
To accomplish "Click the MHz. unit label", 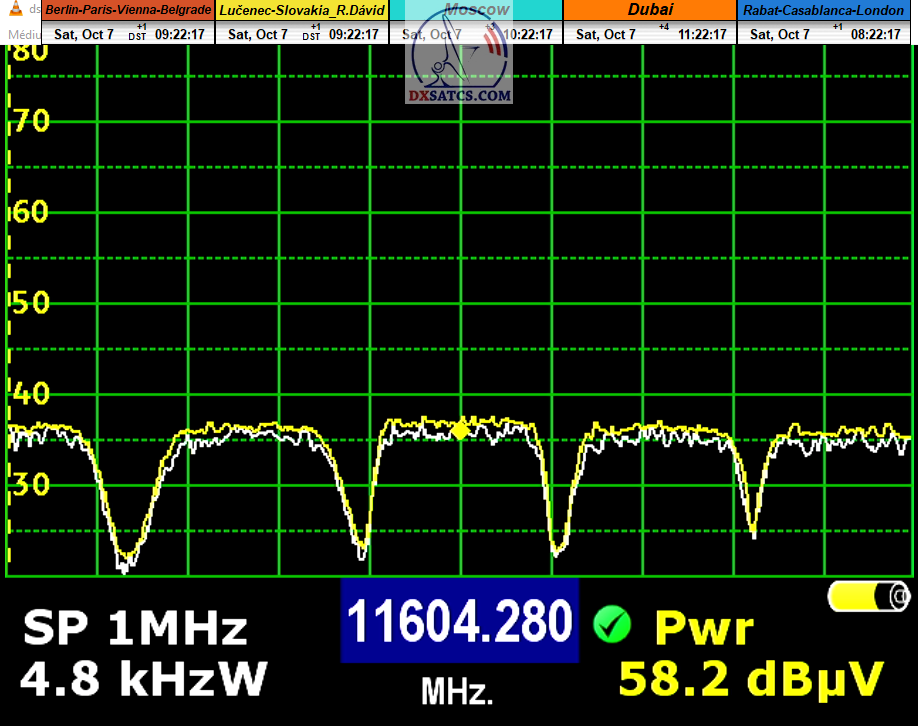I will click(x=457, y=691).
